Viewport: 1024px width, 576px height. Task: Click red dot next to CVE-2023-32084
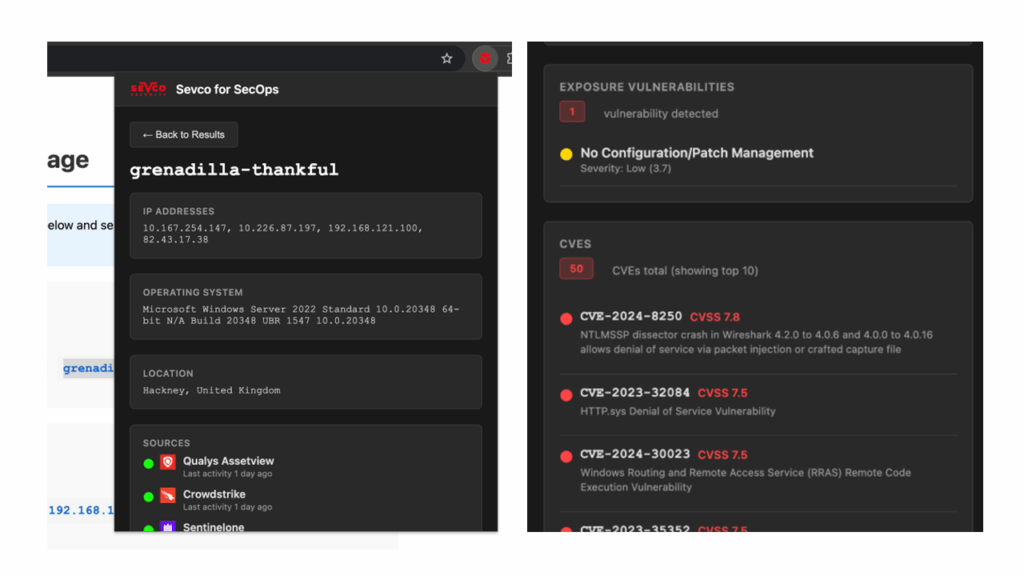[566, 395]
